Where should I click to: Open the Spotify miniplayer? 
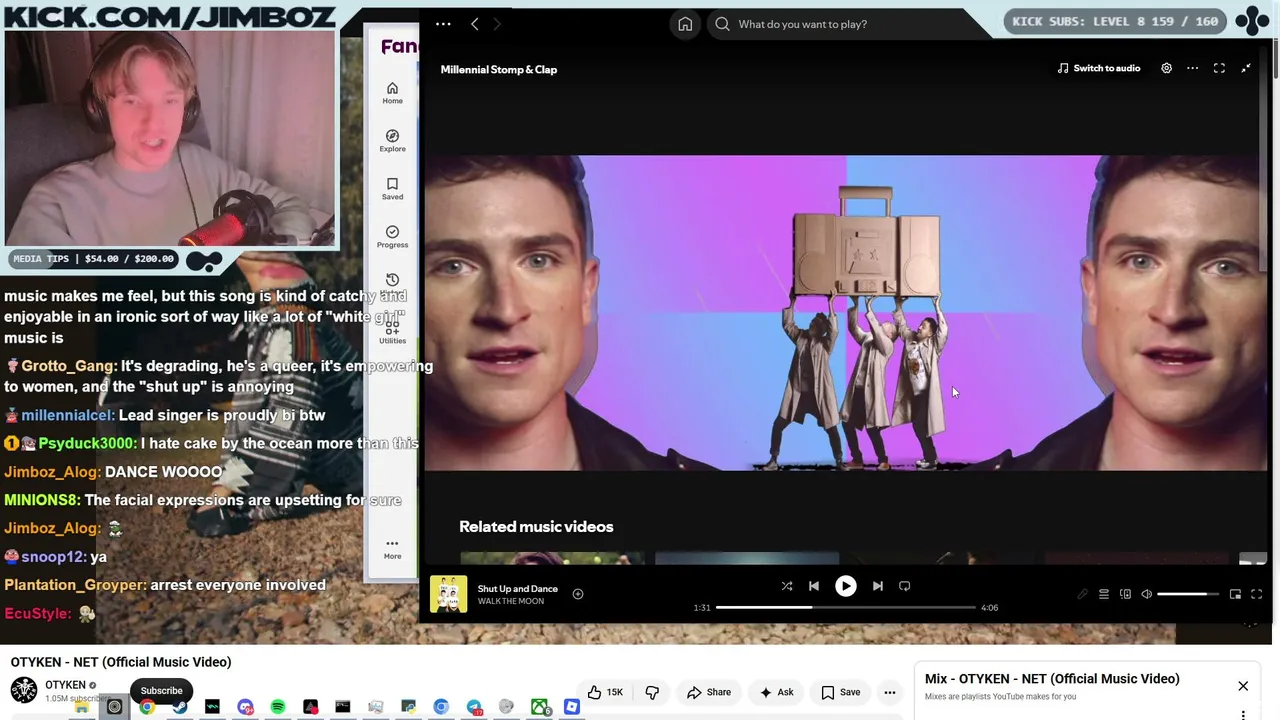coord(1235,594)
